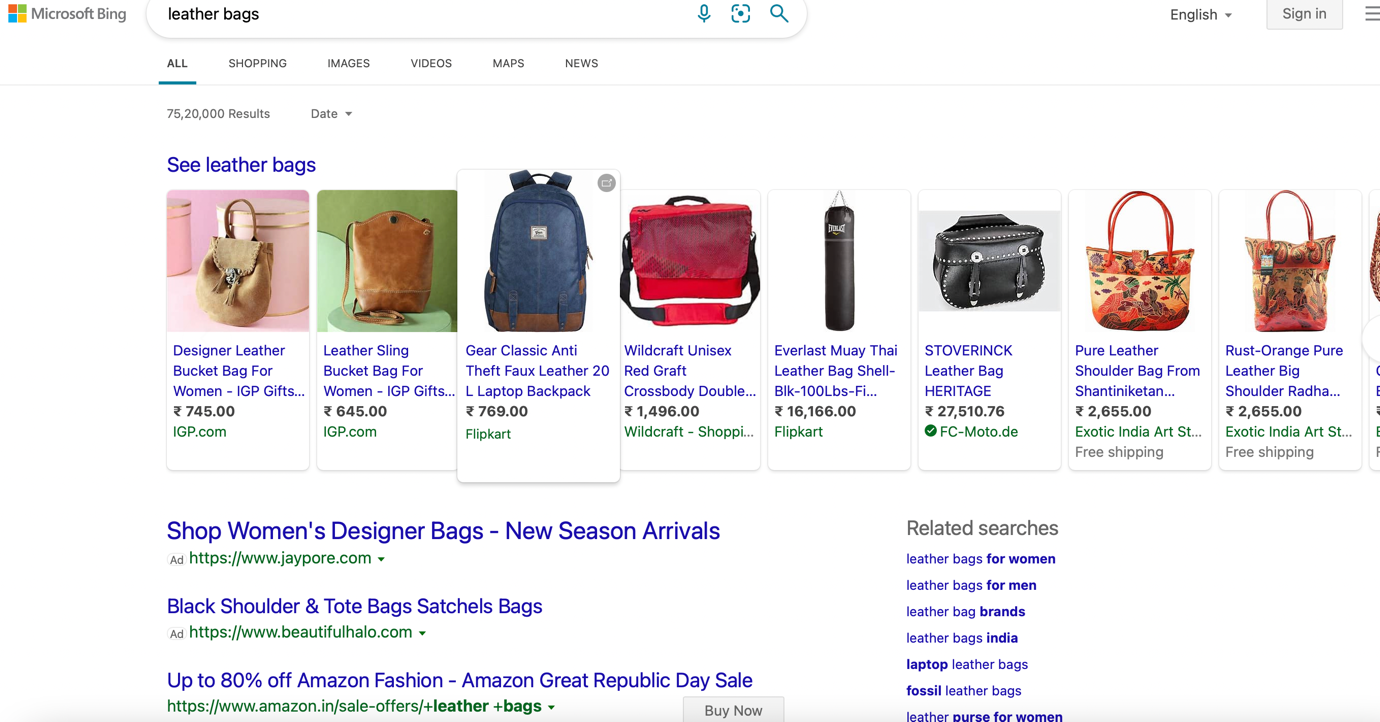Click icon on Gear backpack image corner

coord(606,183)
